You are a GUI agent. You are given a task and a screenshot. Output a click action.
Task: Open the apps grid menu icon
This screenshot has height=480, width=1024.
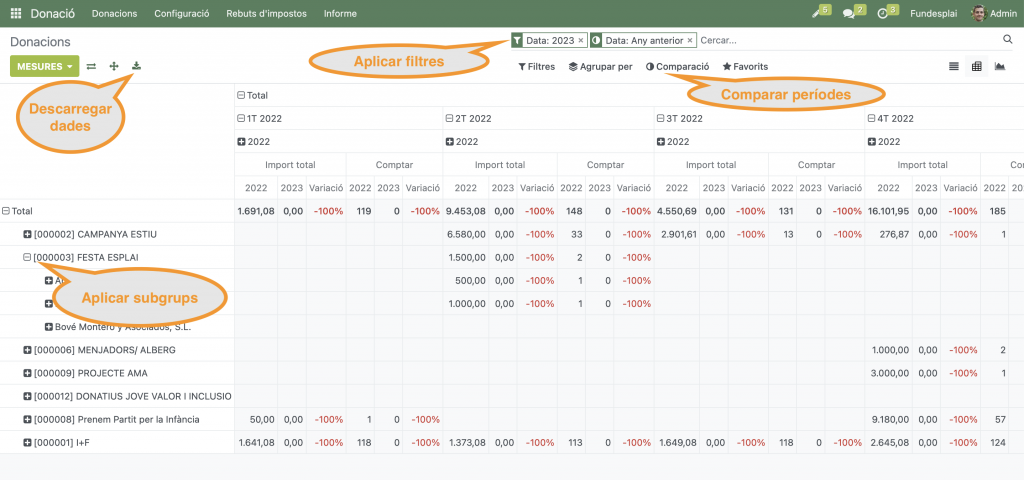tap(15, 14)
